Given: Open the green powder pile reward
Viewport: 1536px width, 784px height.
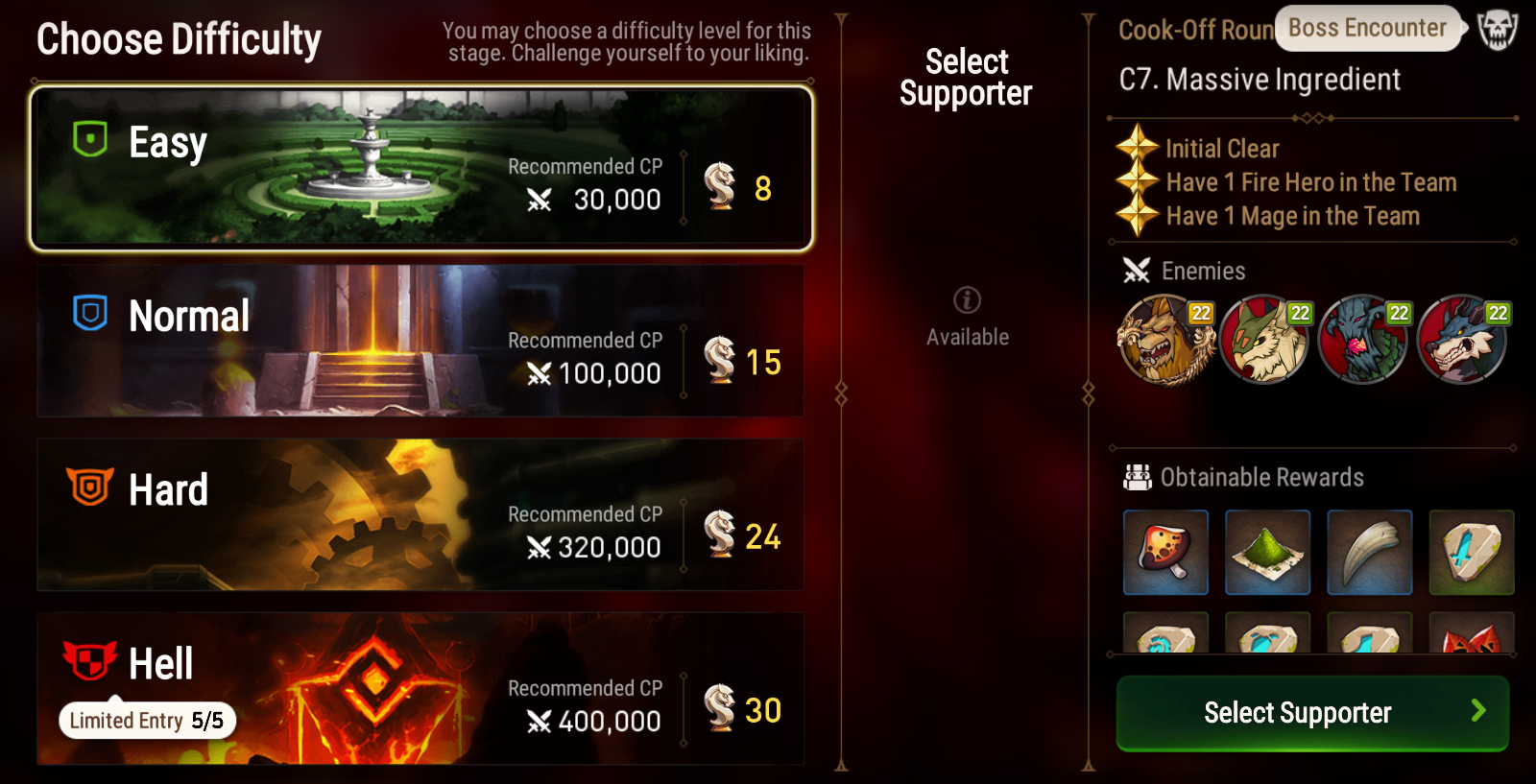Looking at the screenshot, I should 1267,553.
